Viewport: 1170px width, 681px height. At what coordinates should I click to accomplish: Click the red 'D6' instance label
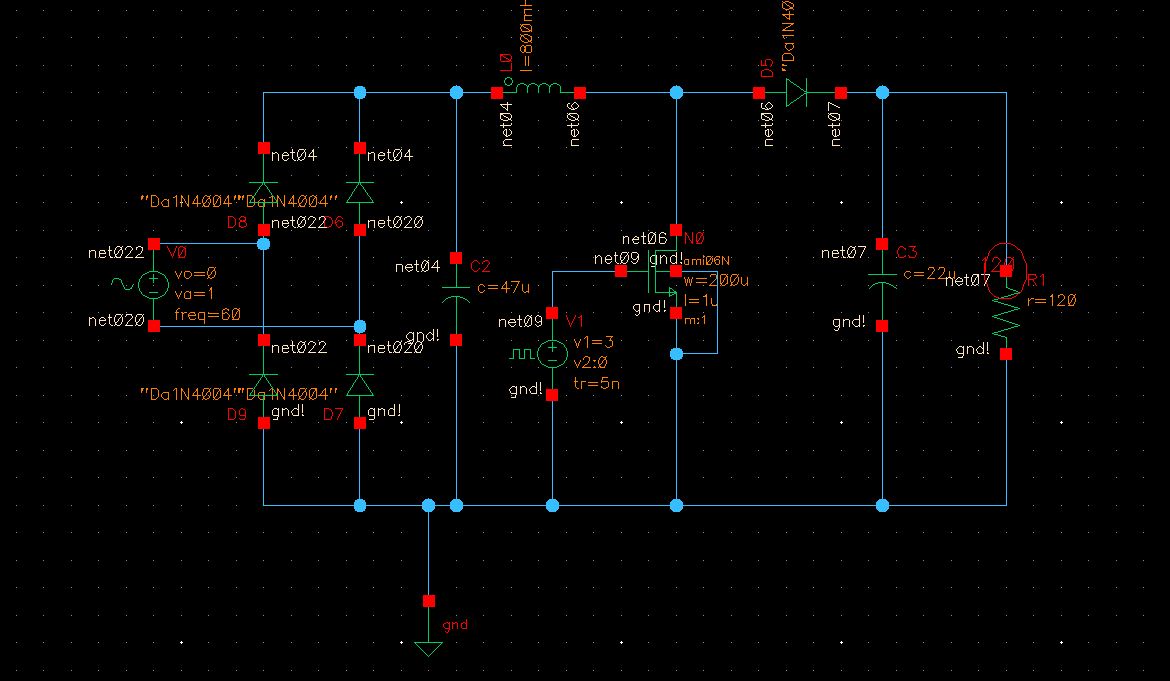[334, 223]
